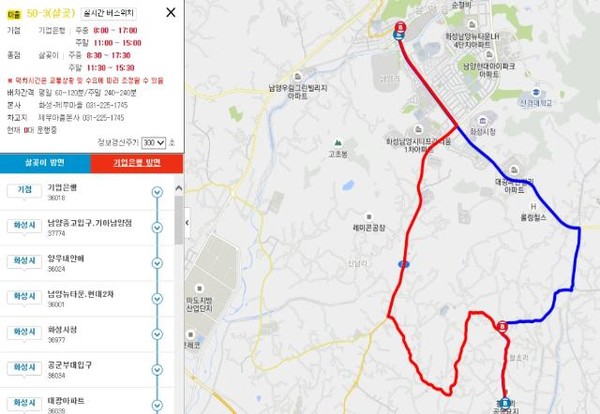Open the 300 second refresh interval dropdown
600x414 pixels.
(x=153, y=143)
